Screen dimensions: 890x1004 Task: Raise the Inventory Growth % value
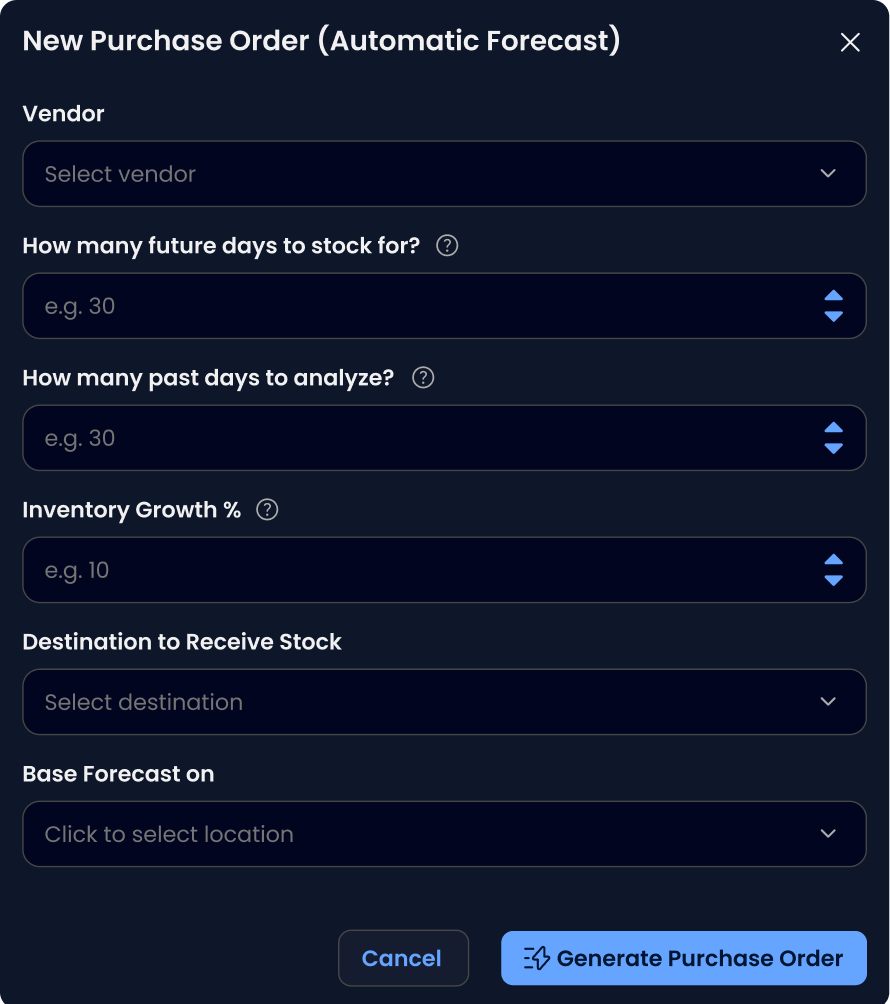pos(834,560)
